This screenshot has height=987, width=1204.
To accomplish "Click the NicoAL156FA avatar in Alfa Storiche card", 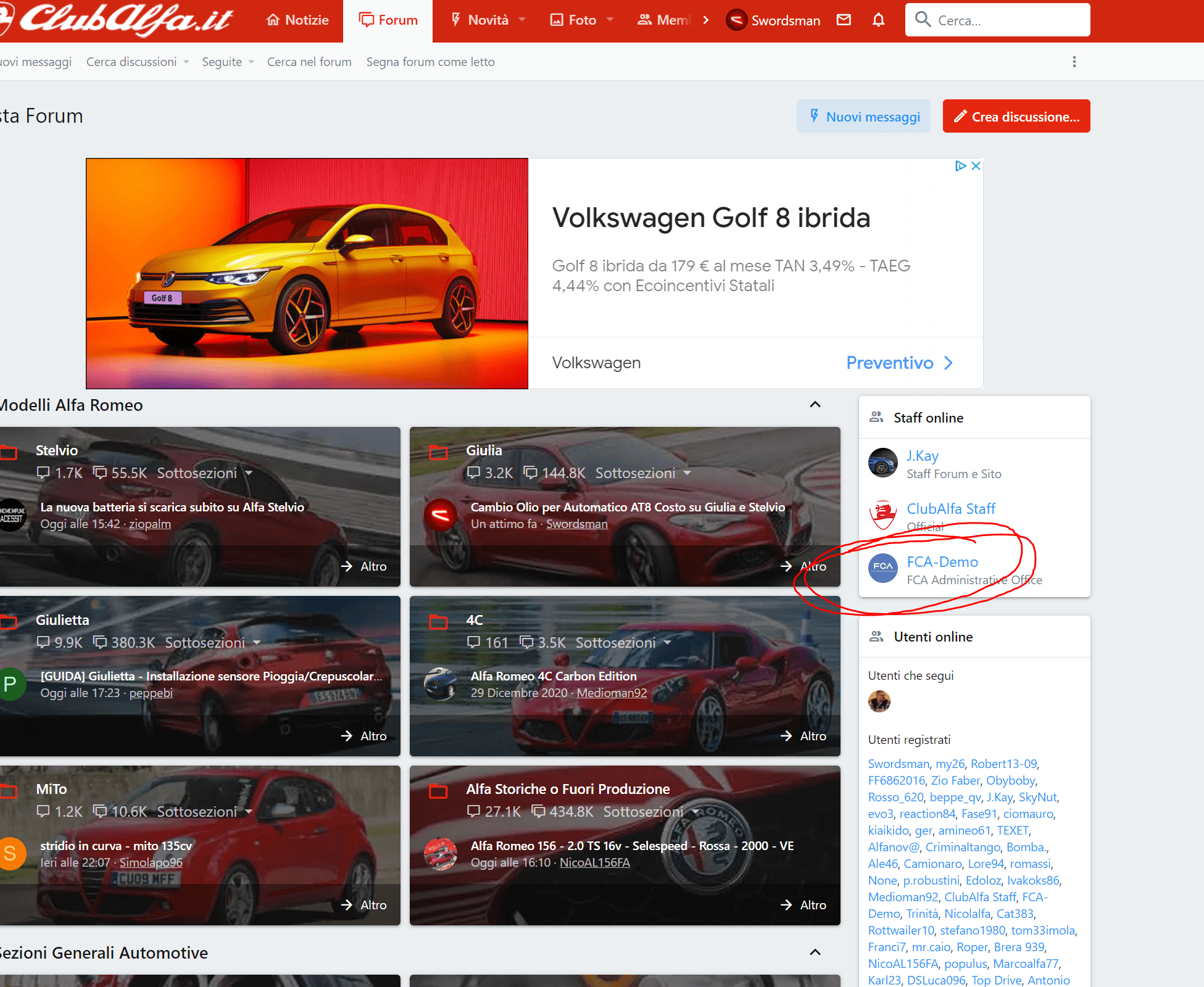I will coord(441,854).
